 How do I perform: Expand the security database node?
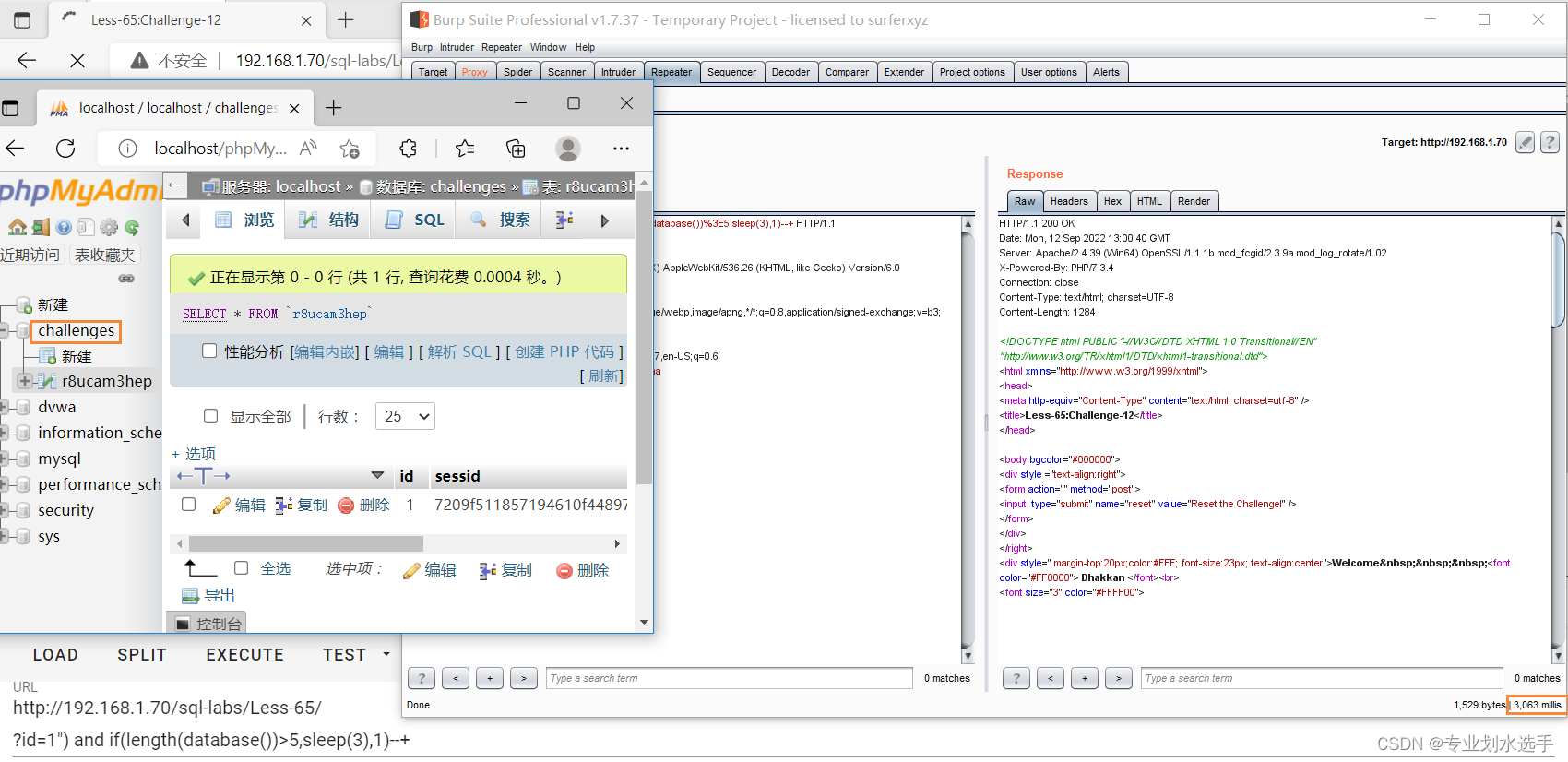(6, 510)
